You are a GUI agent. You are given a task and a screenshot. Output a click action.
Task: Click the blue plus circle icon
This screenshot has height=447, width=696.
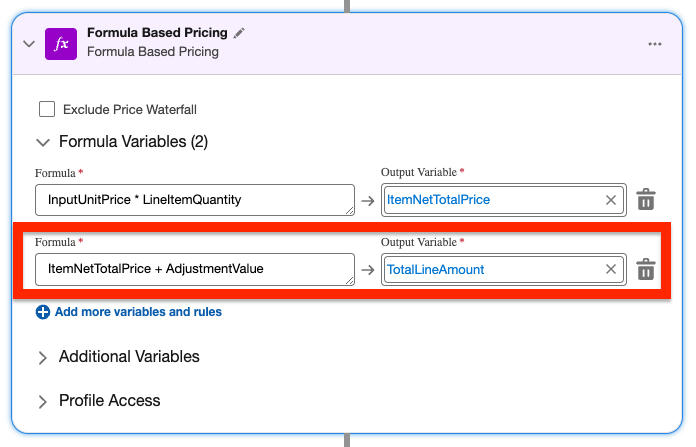[43, 312]
